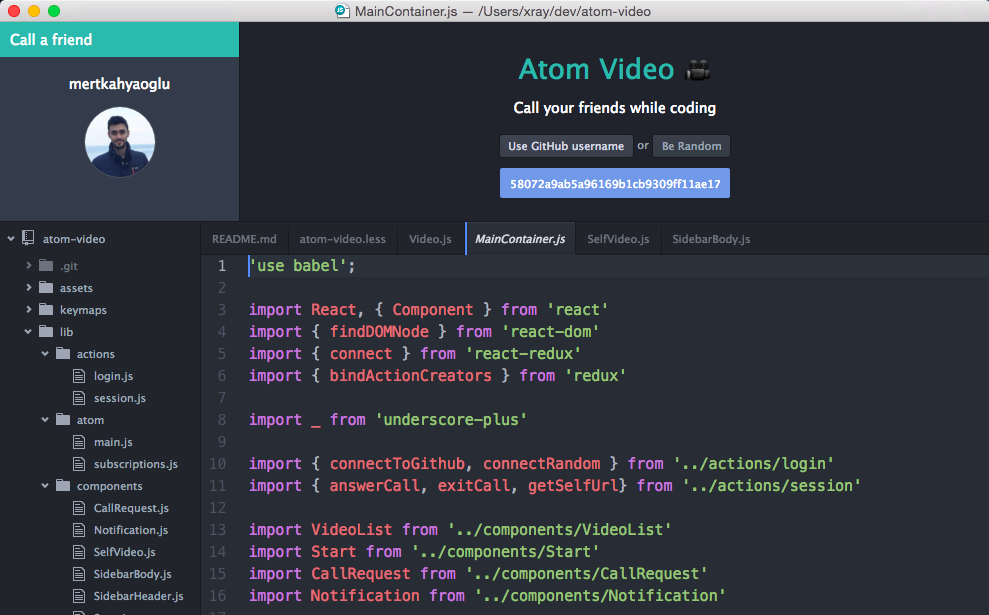This screenshot has width=989, height=615.
Task: Click the session.js file icon
Action: point(79,398)
